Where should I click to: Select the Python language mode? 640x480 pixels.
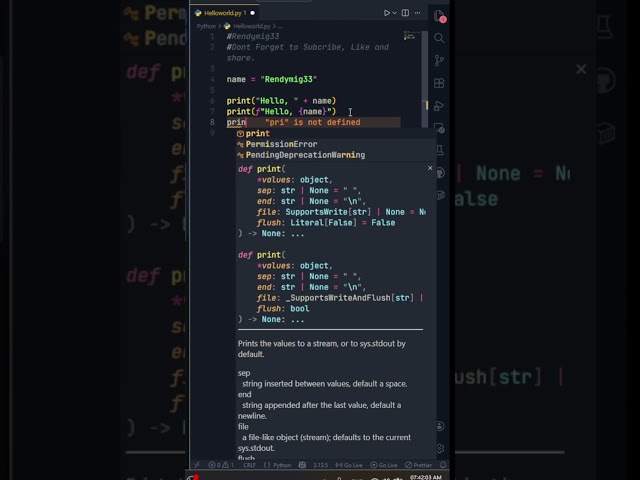click(278, 465)
